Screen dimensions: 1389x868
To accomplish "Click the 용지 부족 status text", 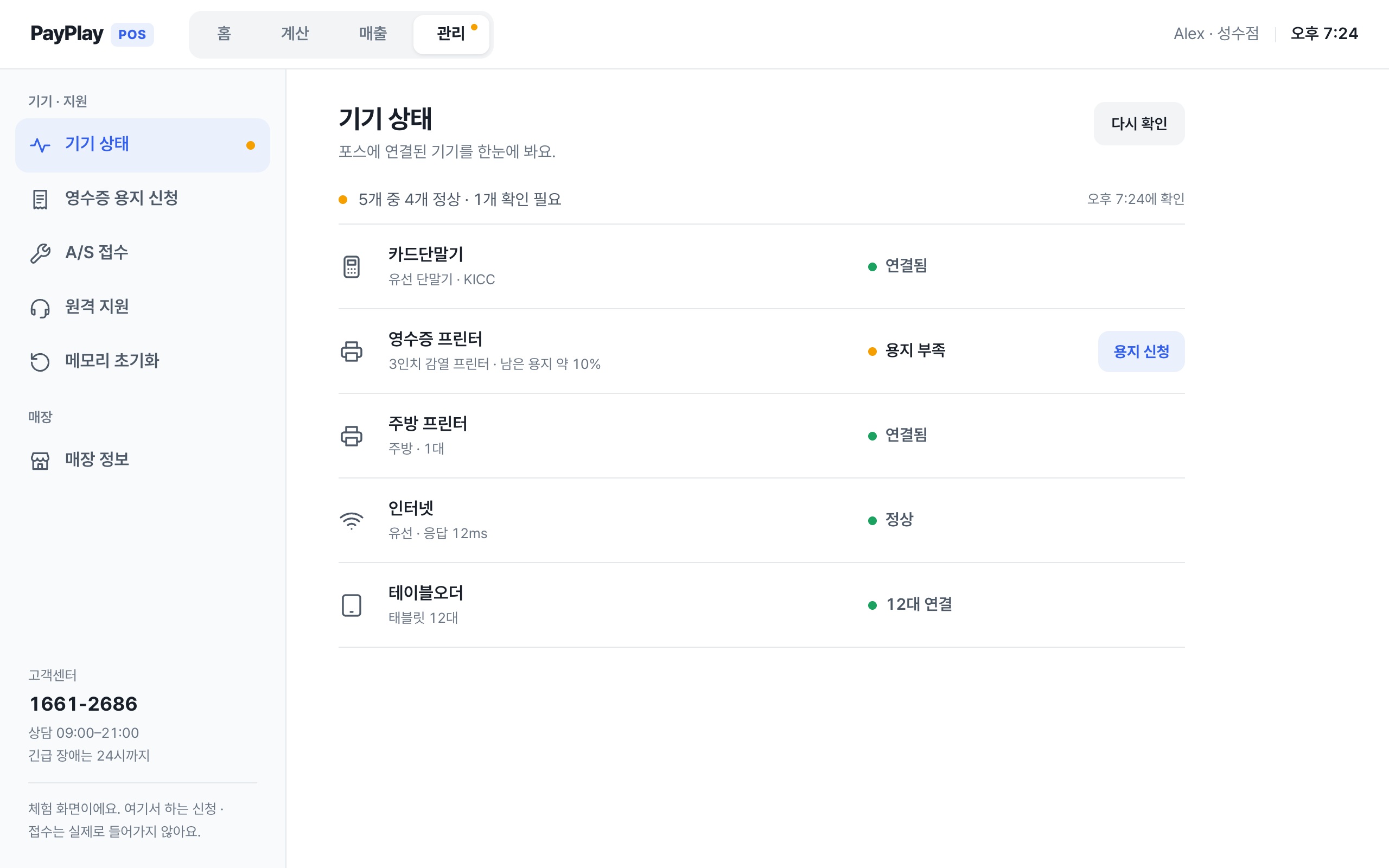I will pos(915,350).
